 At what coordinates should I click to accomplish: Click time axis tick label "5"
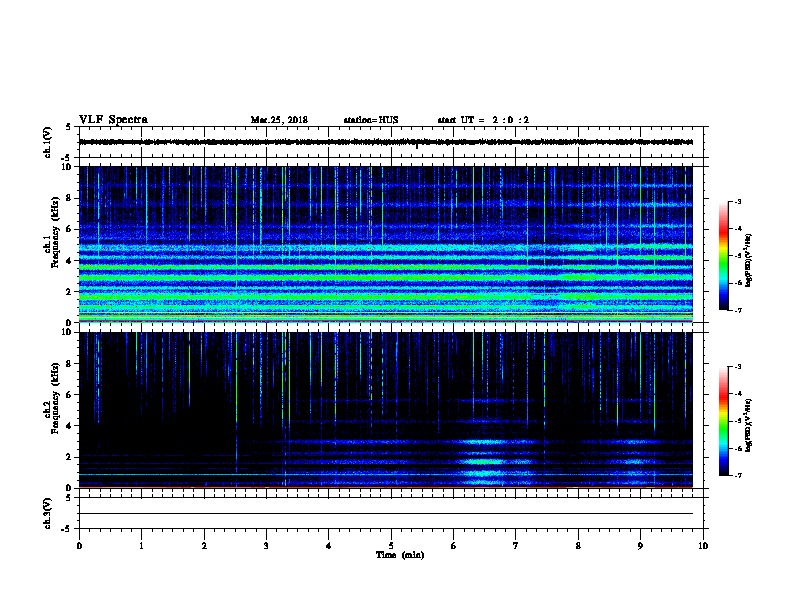click(x=391, y=546)
